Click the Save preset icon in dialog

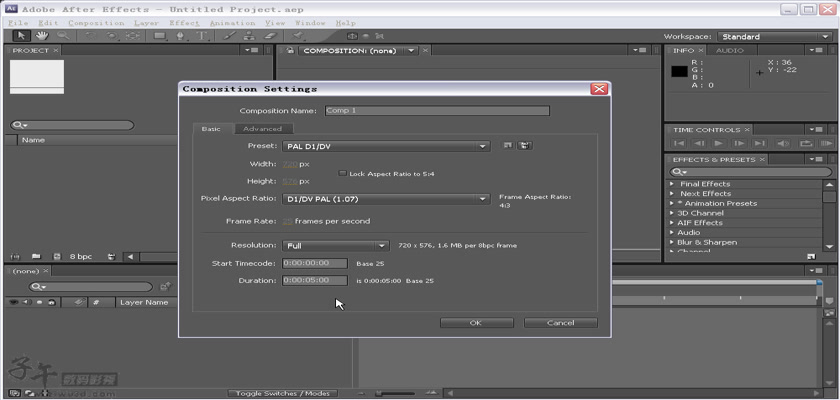coord(508,146)
